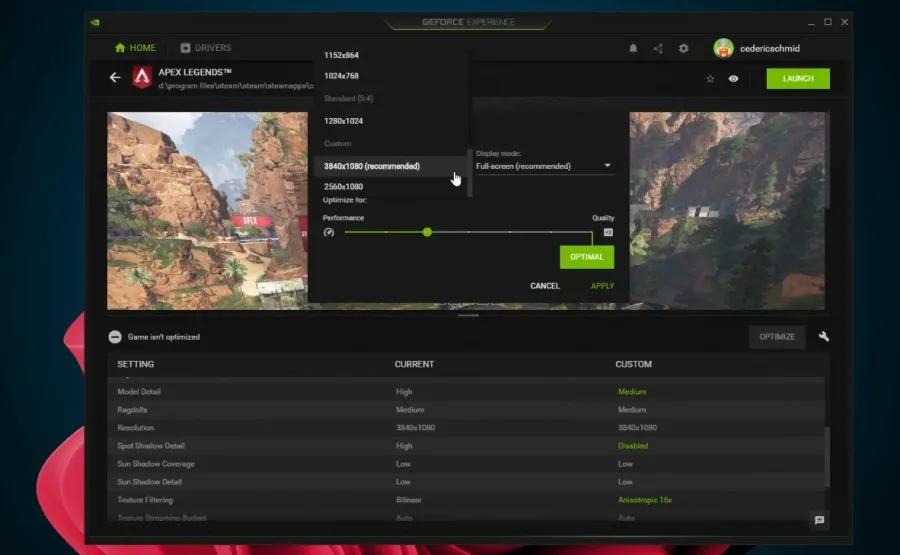Click the cedericschmid username text

point(770,48)
